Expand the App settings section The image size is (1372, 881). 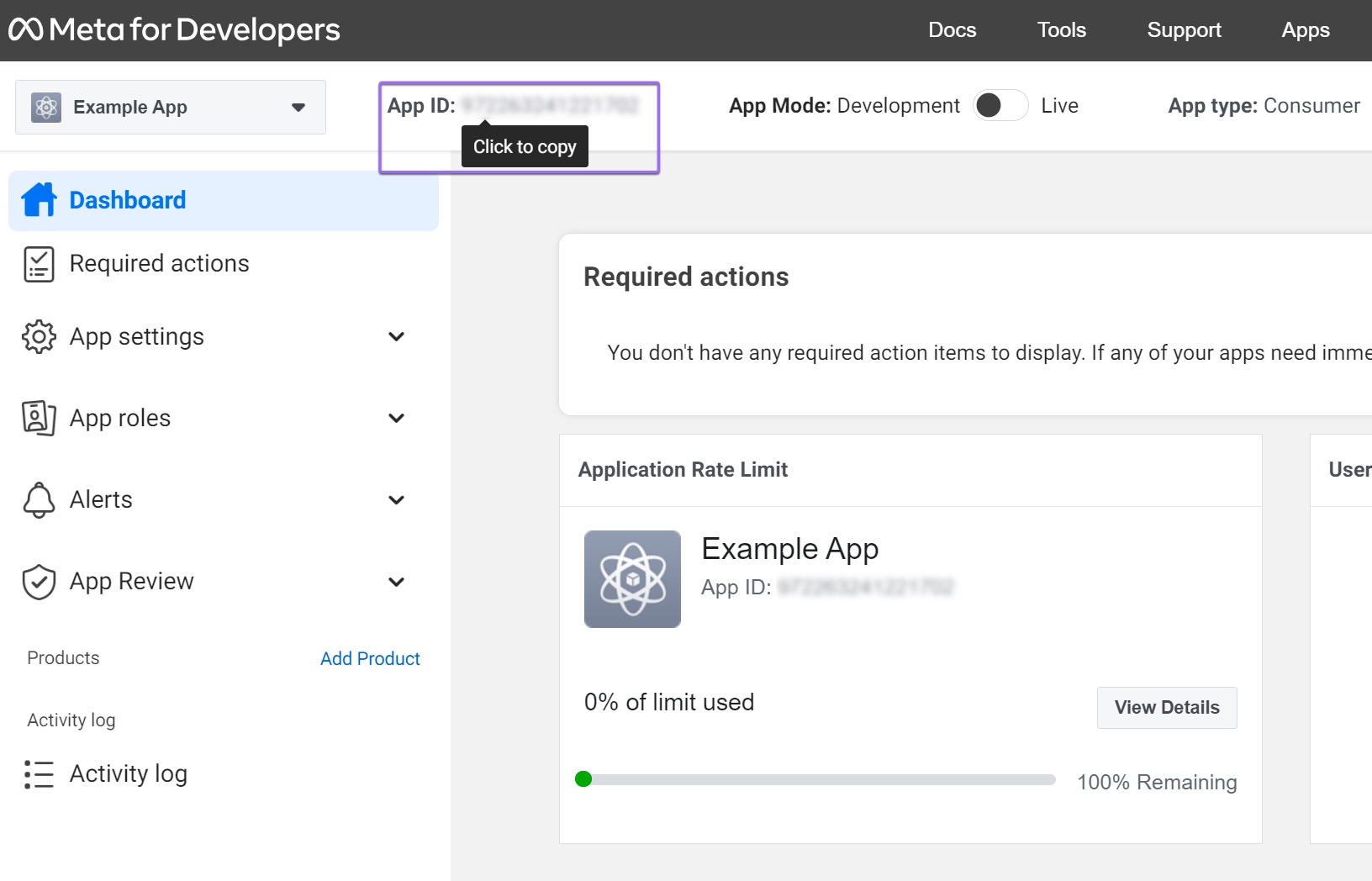tap(396, 336)
